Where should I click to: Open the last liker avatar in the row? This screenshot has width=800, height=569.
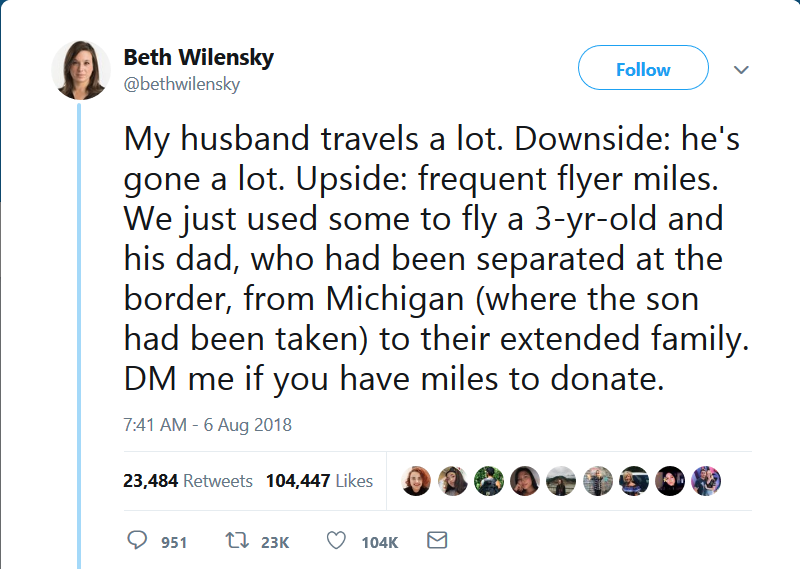pyautogui.click(x=706, y=481)
